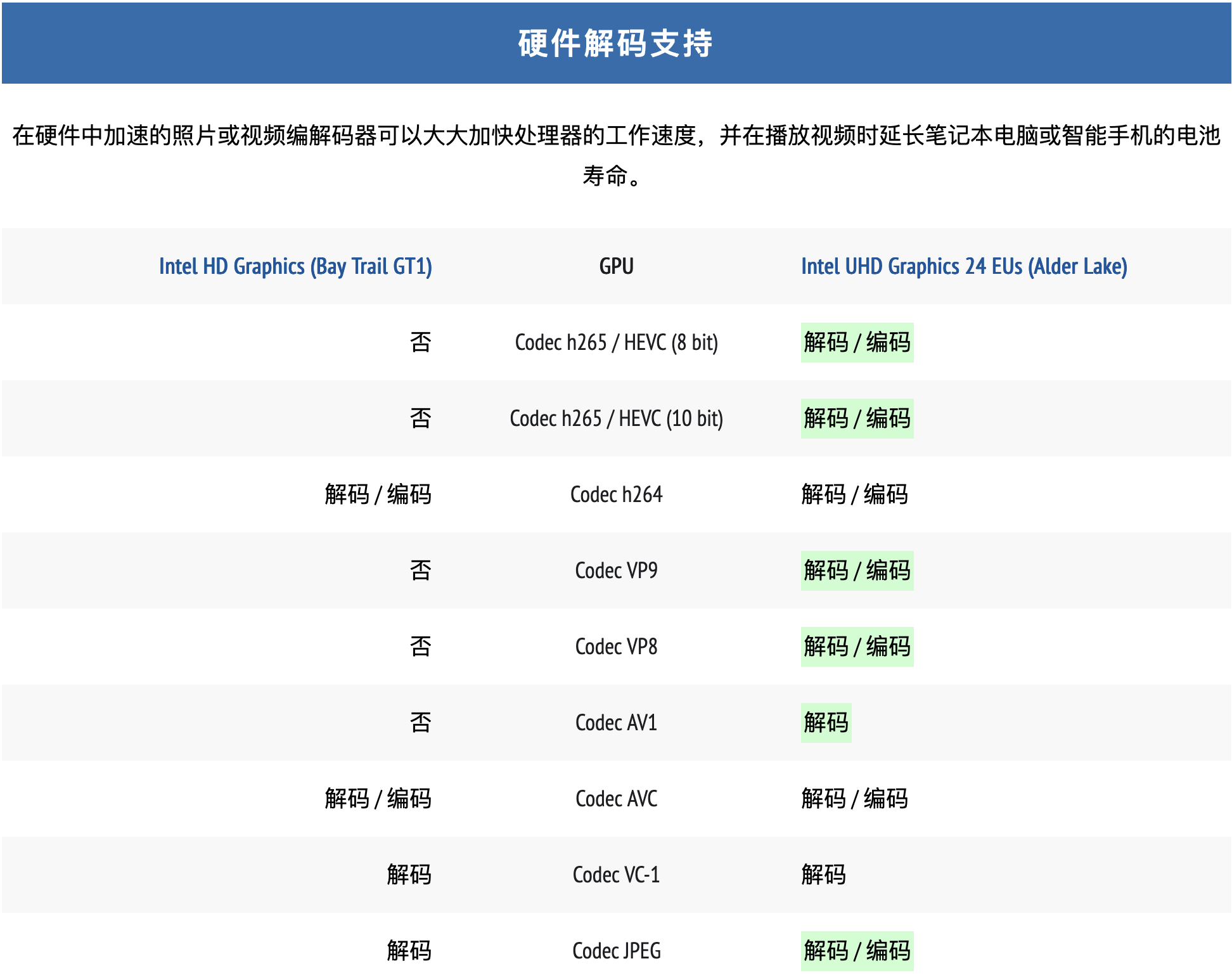
Task: Open the Intel HD Graphics (Bay Trail GT1) link
Action: 295,267
